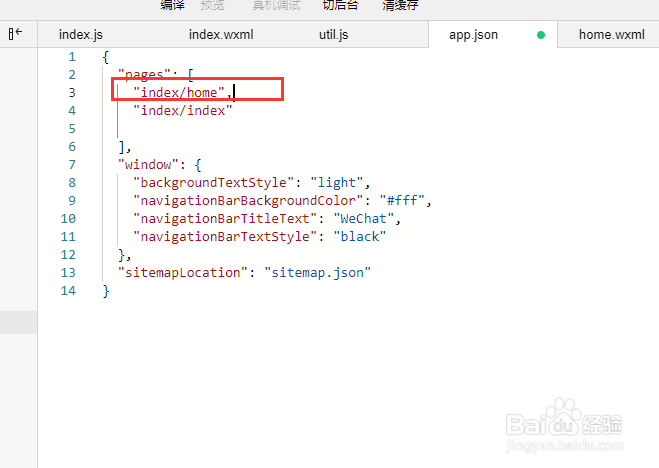The height and width of the screenshot is (468, 659).
Task: Activate the app.json tab
Action: coord(473,34)
